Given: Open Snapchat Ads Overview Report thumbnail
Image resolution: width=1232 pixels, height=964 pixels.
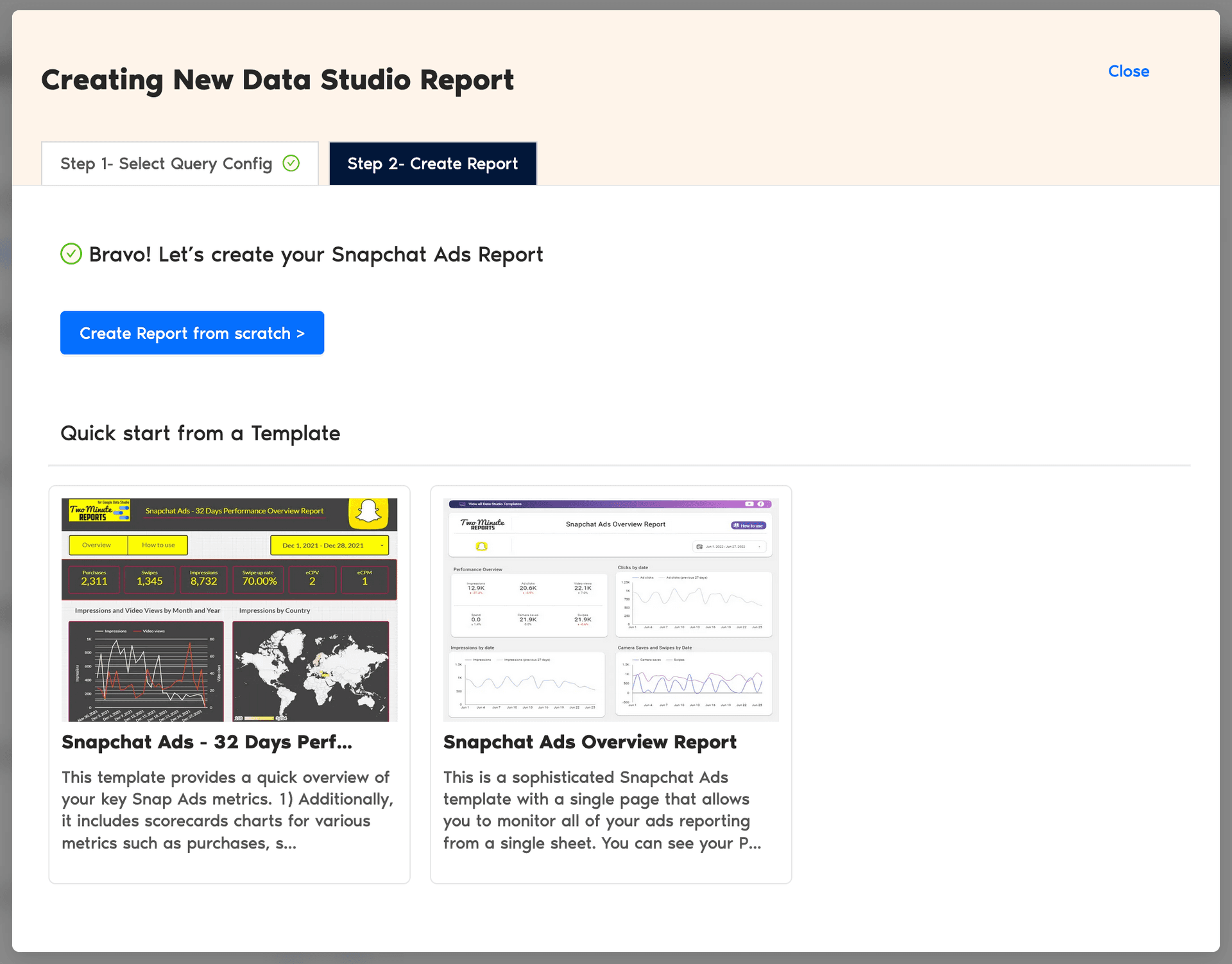Looking at the screenshot, I should point(611,610).
